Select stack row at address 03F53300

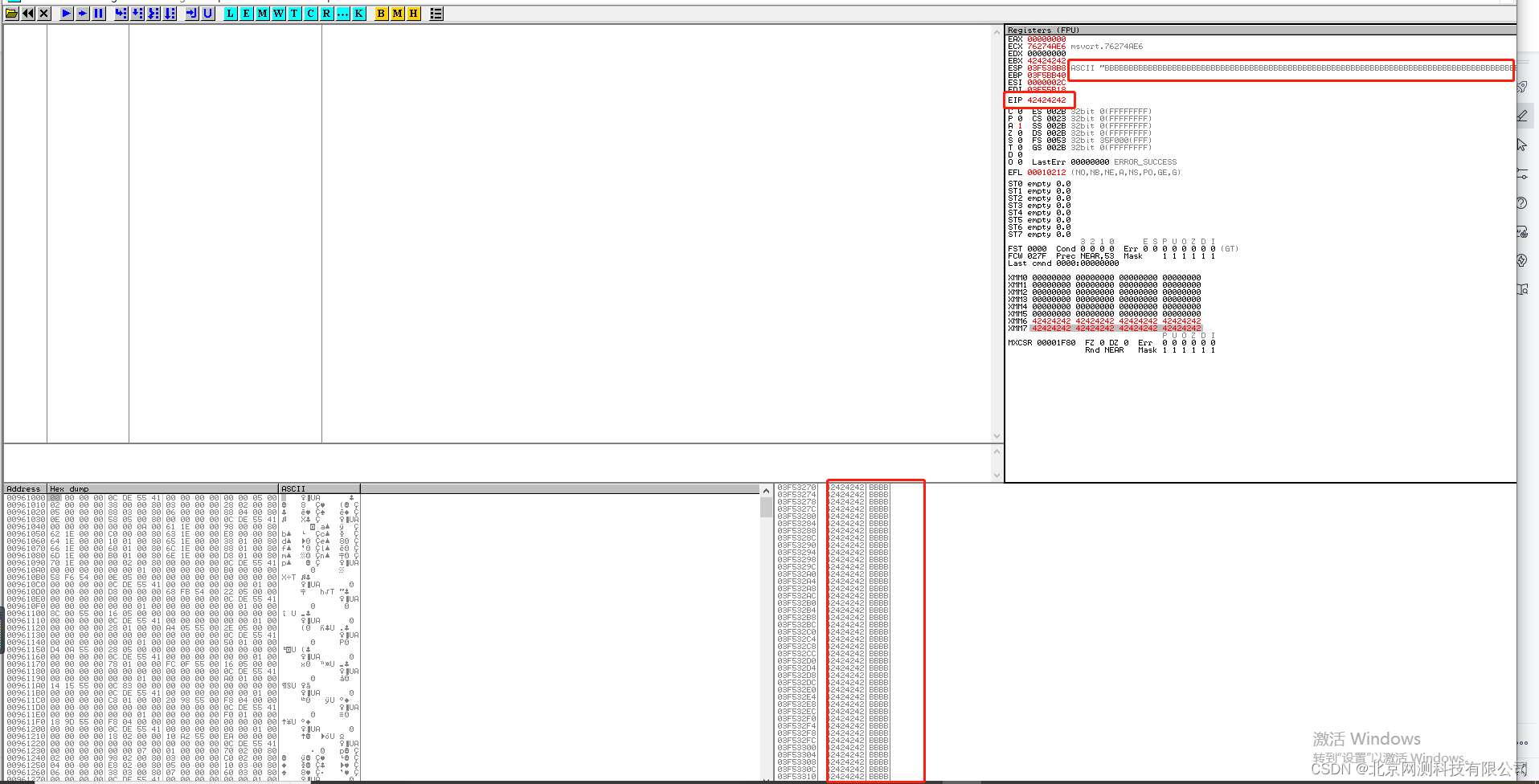coord(833,748)
